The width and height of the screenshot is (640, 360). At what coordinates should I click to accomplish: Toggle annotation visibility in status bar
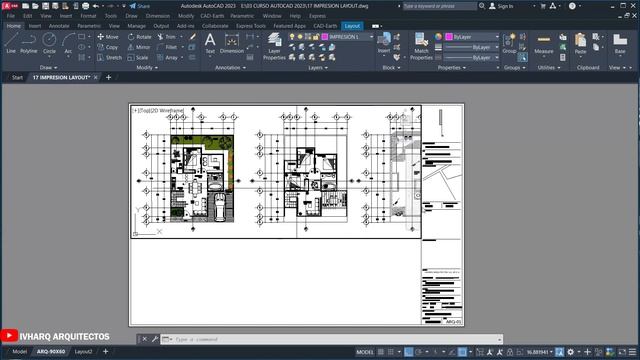(490, 352)
